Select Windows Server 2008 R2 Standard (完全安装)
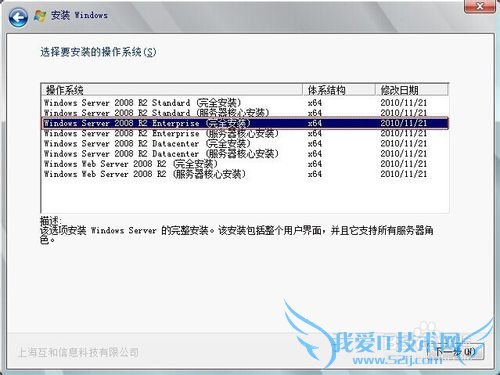 click(x=245, y=103)
